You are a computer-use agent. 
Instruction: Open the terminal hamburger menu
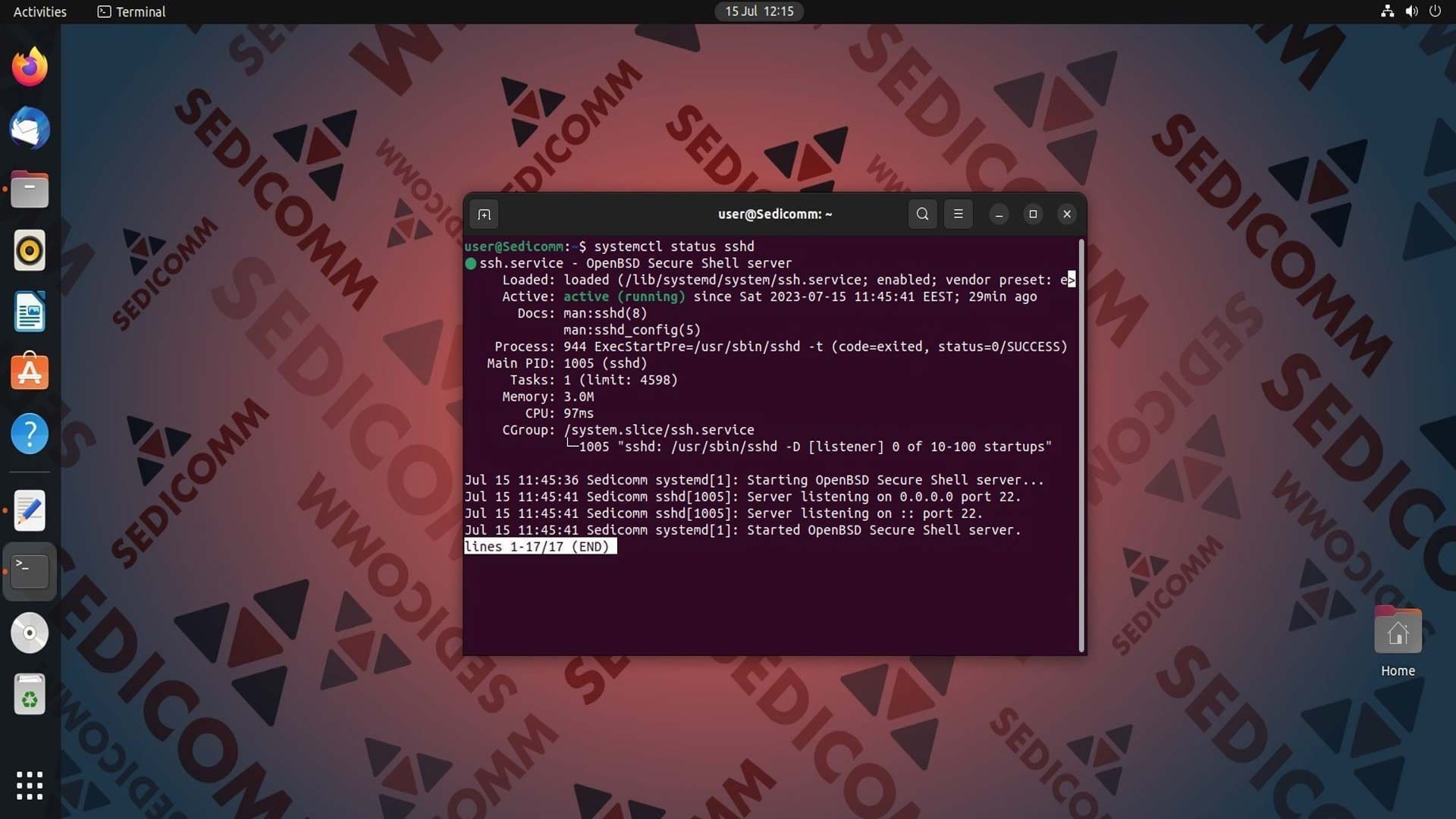959,215
